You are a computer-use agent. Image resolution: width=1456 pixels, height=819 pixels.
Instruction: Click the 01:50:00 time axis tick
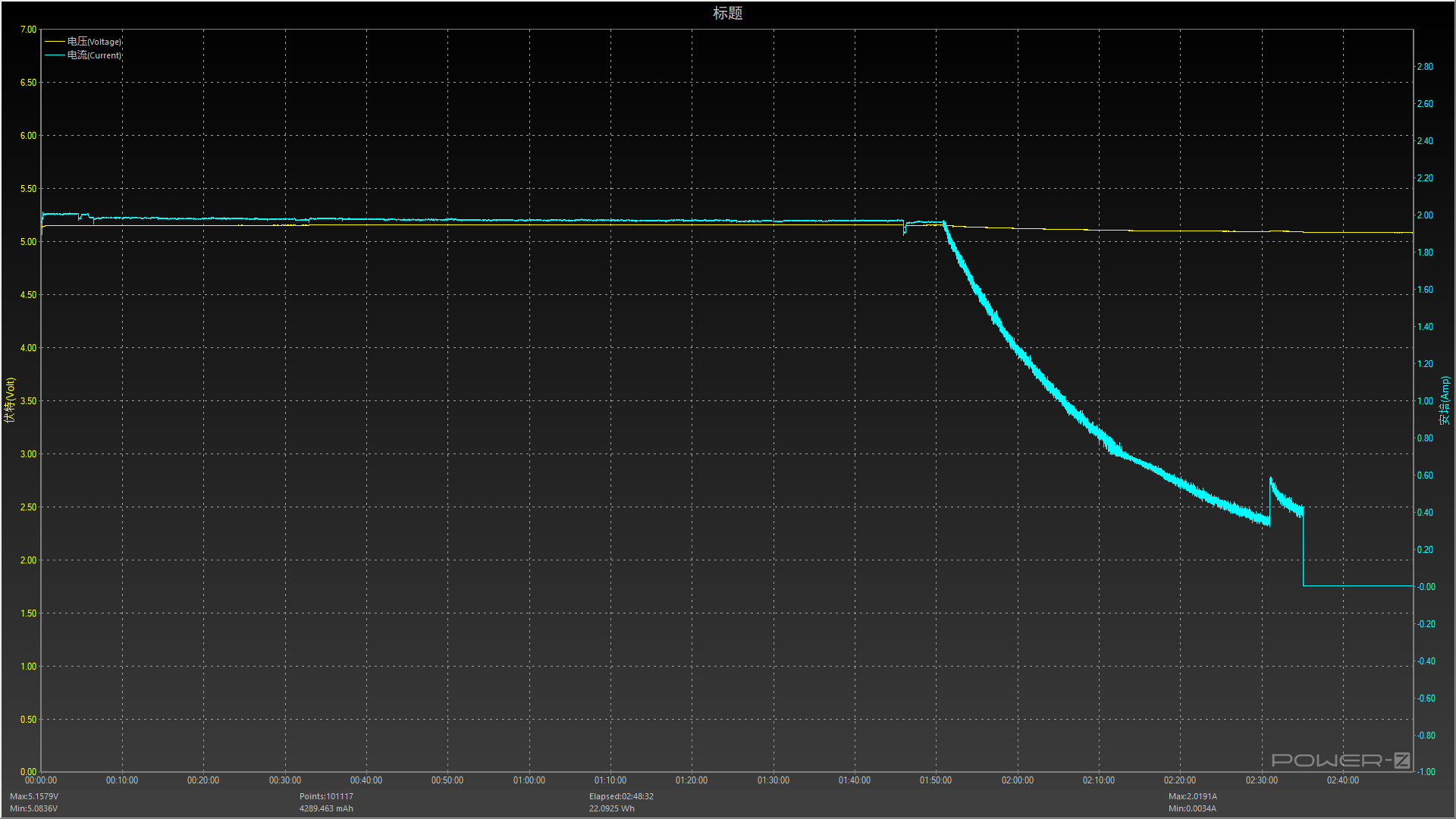point(936,780)
